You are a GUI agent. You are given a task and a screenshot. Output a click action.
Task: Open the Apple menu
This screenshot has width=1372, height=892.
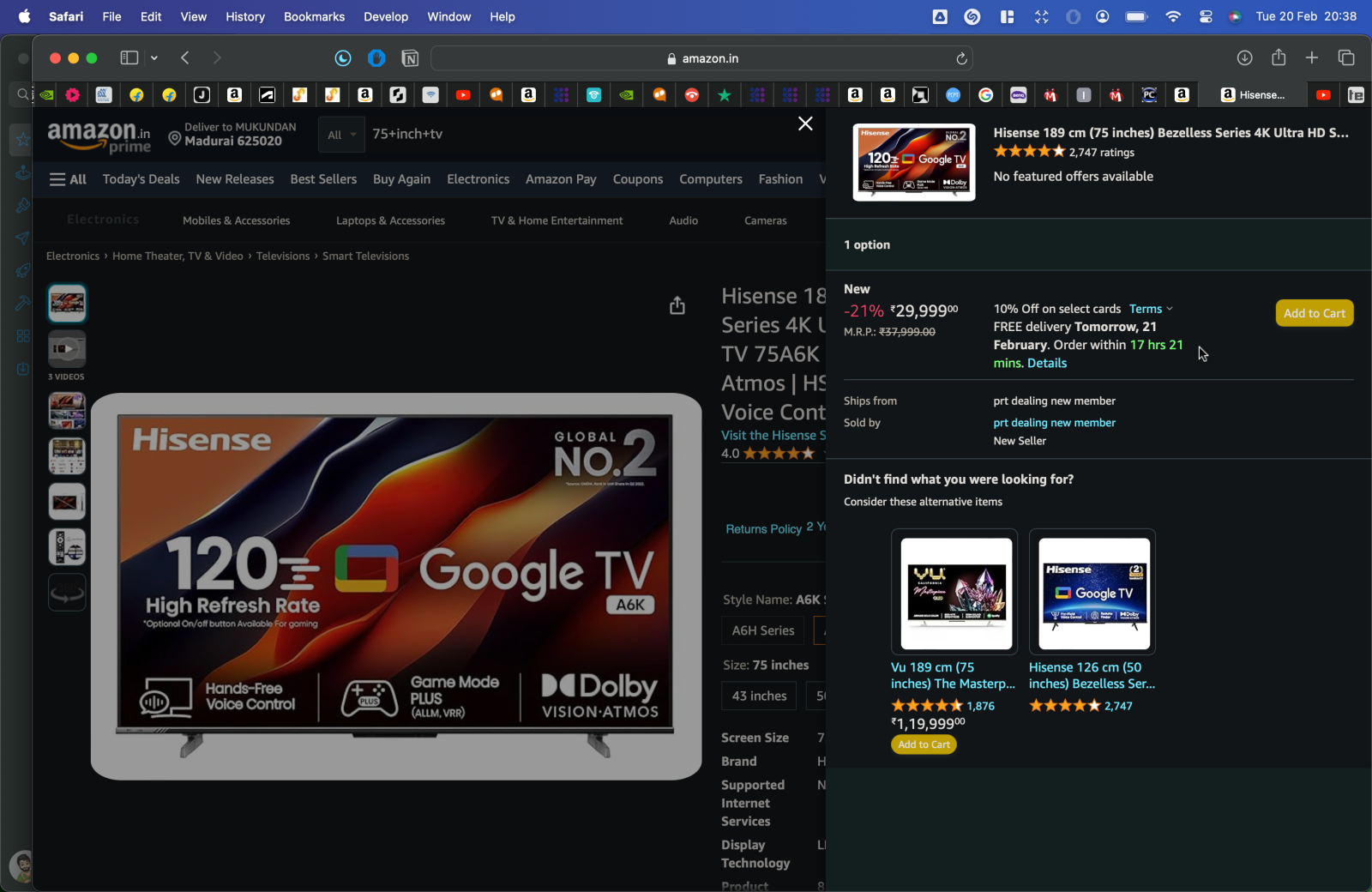[x=25, y=16]
